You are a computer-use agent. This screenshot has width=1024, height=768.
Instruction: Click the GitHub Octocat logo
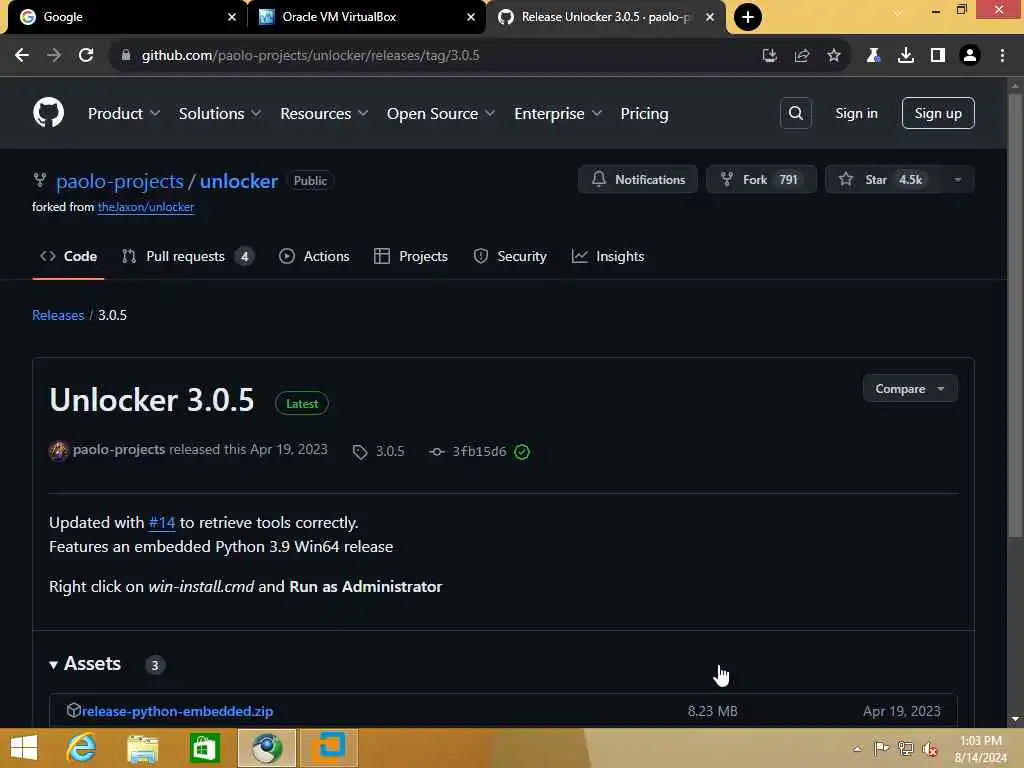click(48, 113)
